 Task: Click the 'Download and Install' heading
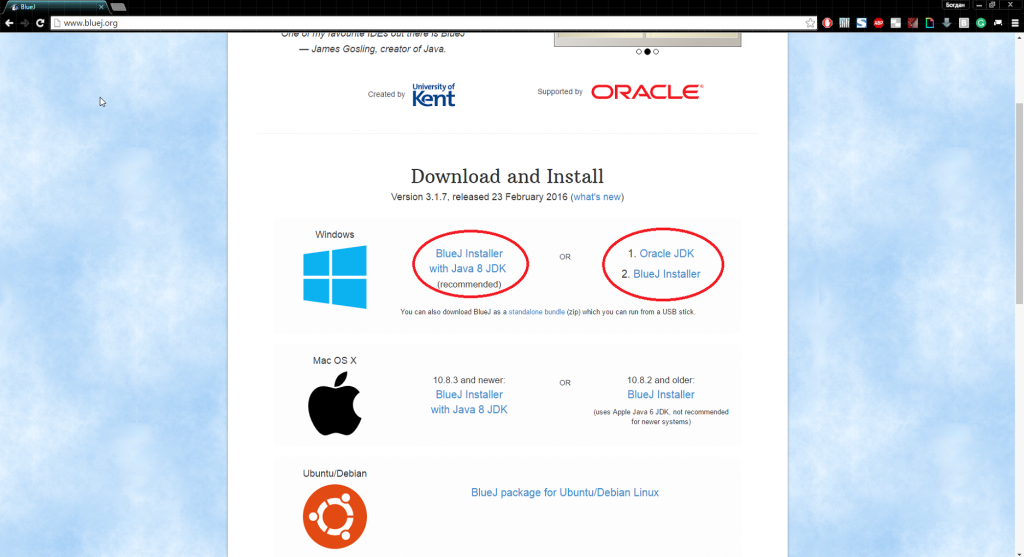(507, 176)
